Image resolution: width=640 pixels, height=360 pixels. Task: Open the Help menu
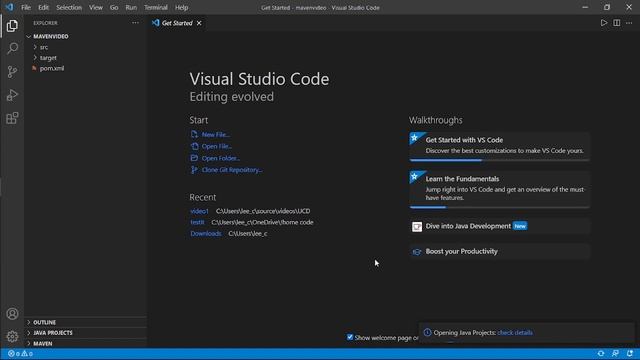[x=181, y=7]
